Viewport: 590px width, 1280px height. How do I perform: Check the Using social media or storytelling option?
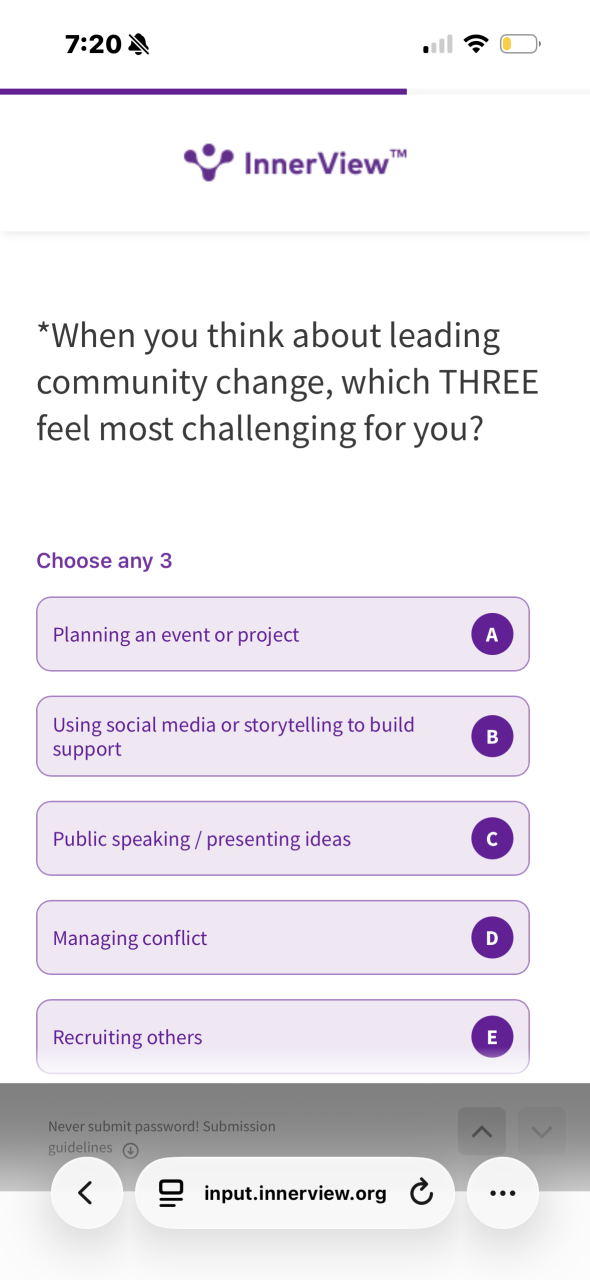click(x=283, y=736)
